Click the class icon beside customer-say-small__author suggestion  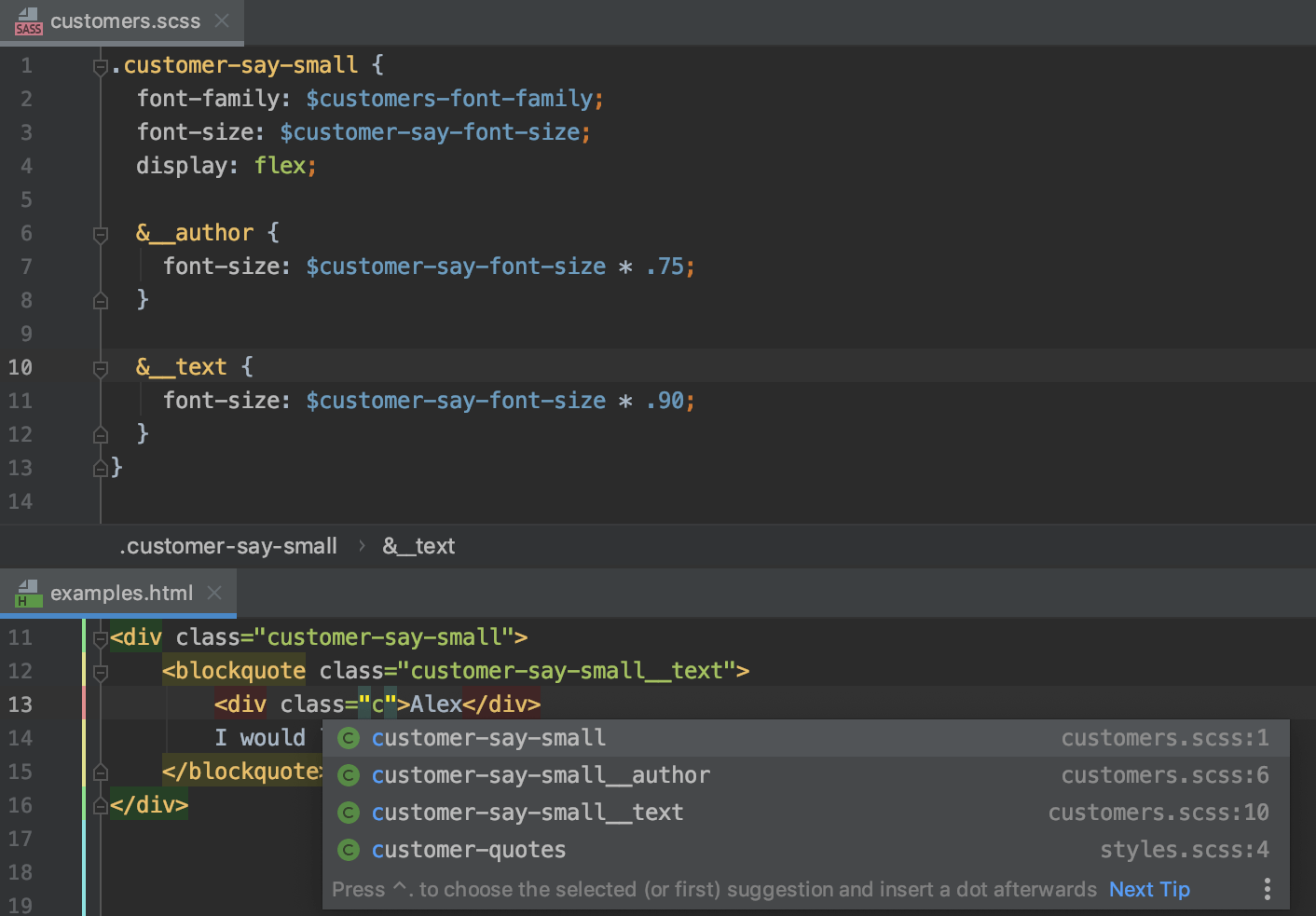[348, 774]
